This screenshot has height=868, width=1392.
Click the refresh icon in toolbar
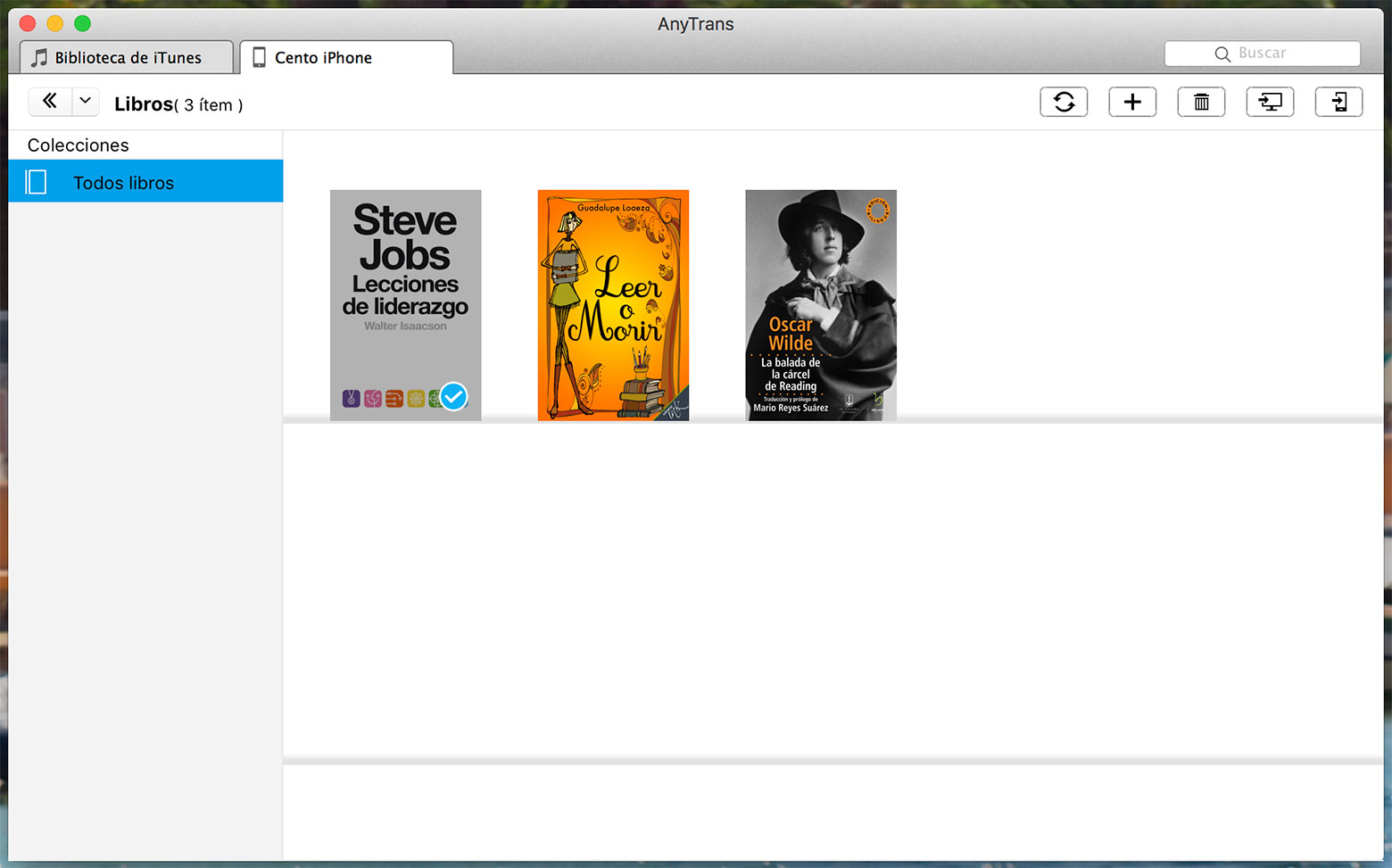point(1064,102)
